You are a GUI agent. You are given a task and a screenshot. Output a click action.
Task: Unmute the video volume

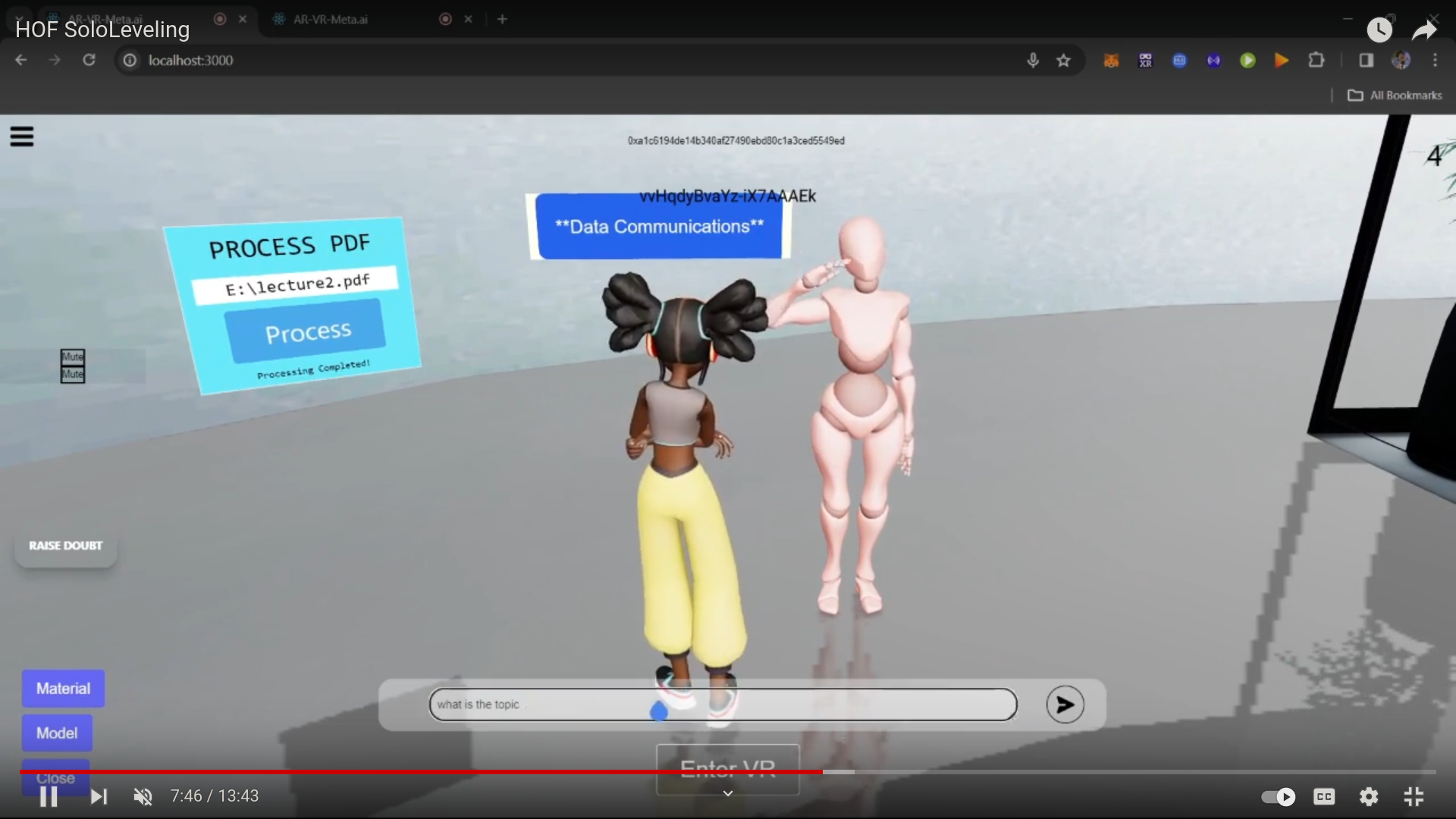coord(143,796)
